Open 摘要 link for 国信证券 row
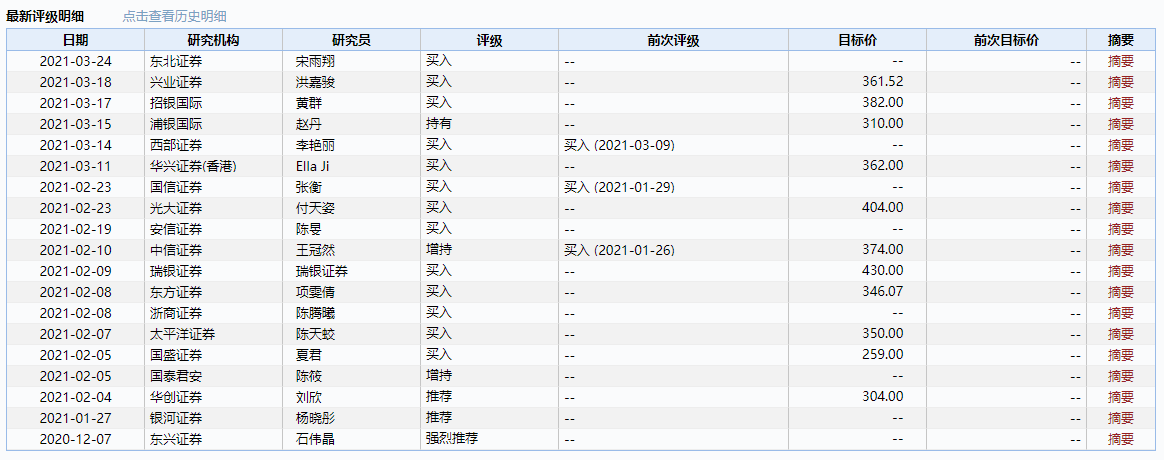Viewport: 1164px width, 460px height. pos(1121,187)
